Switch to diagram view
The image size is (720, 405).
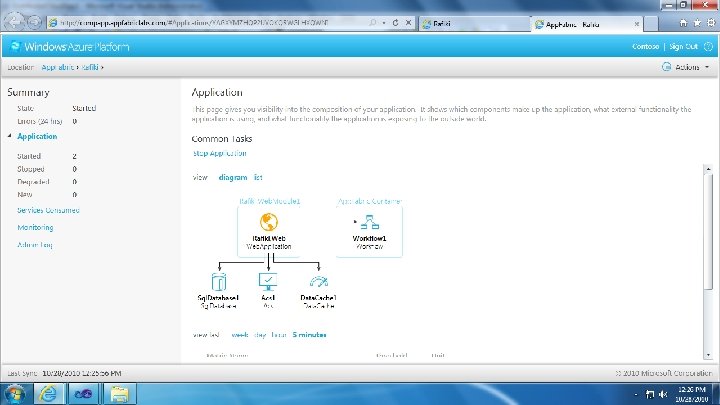click(233, 177)
